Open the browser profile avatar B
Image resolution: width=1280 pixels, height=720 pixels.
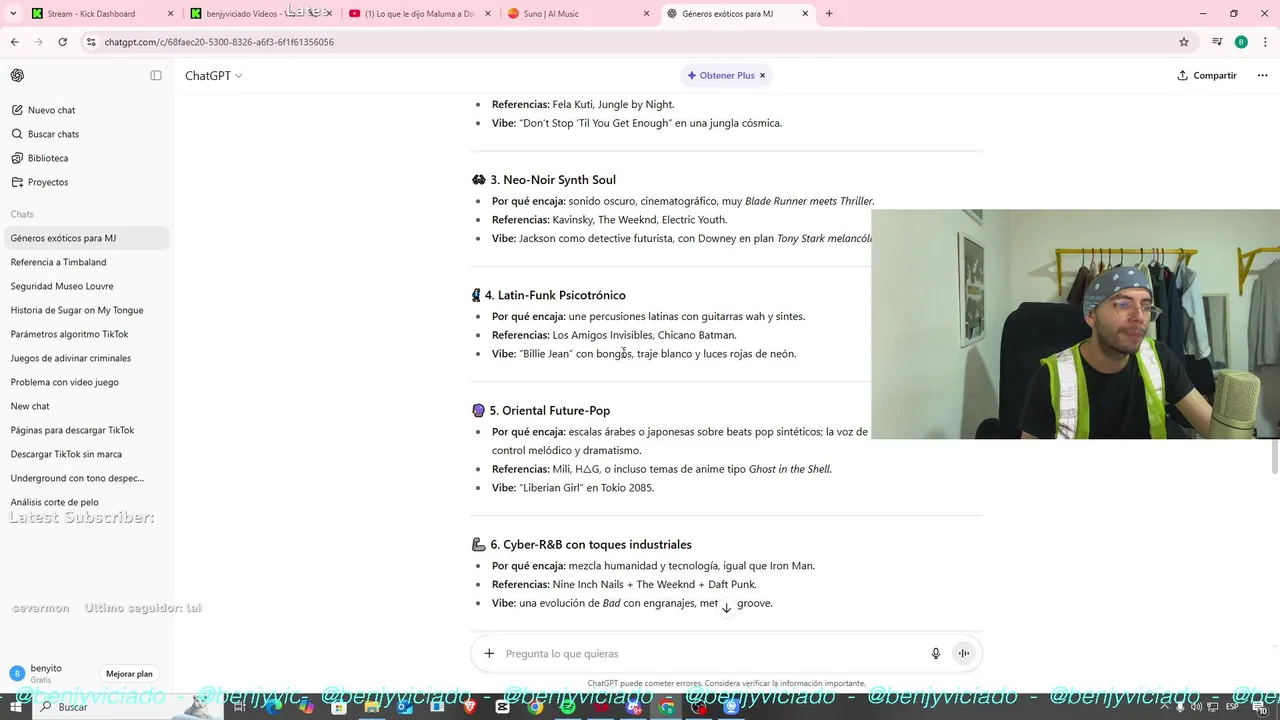point(1241,42)
